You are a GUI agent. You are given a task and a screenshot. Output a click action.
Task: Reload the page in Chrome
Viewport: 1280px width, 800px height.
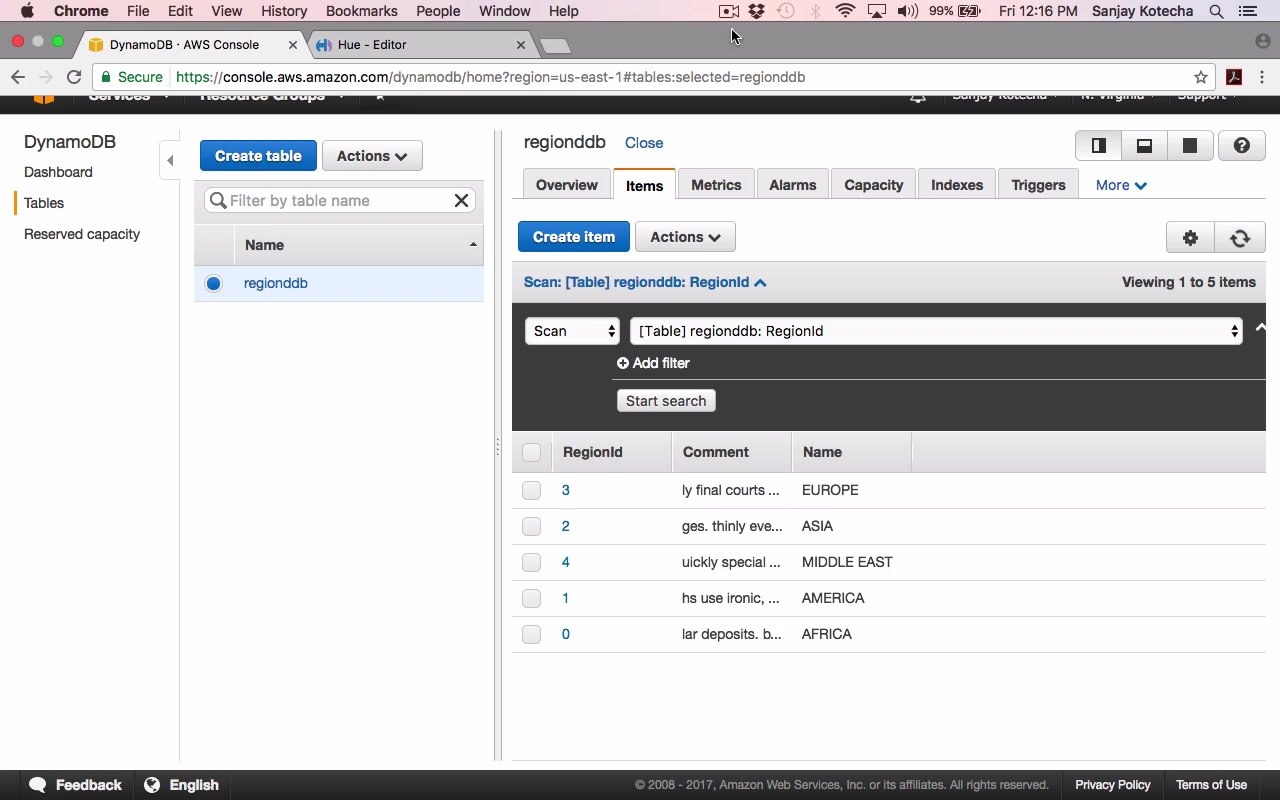coord(74,77)
